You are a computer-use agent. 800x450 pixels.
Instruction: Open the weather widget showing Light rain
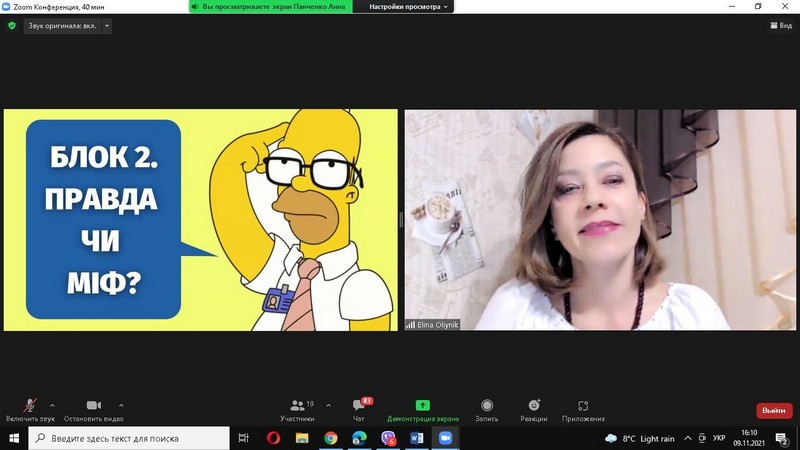coord(640,439)
